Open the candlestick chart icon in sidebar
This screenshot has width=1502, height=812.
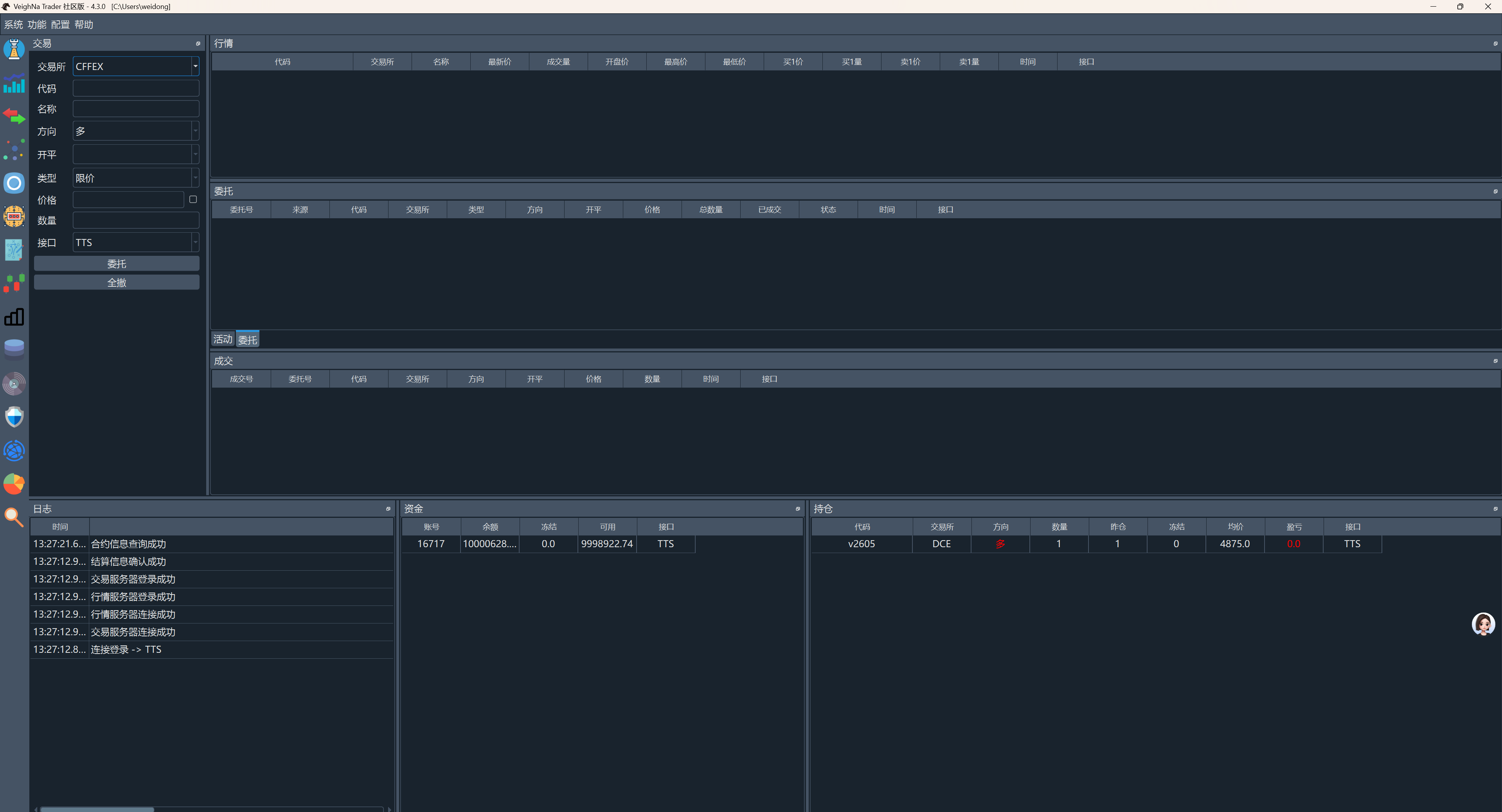pyautogui.click(x=14, y=283)
